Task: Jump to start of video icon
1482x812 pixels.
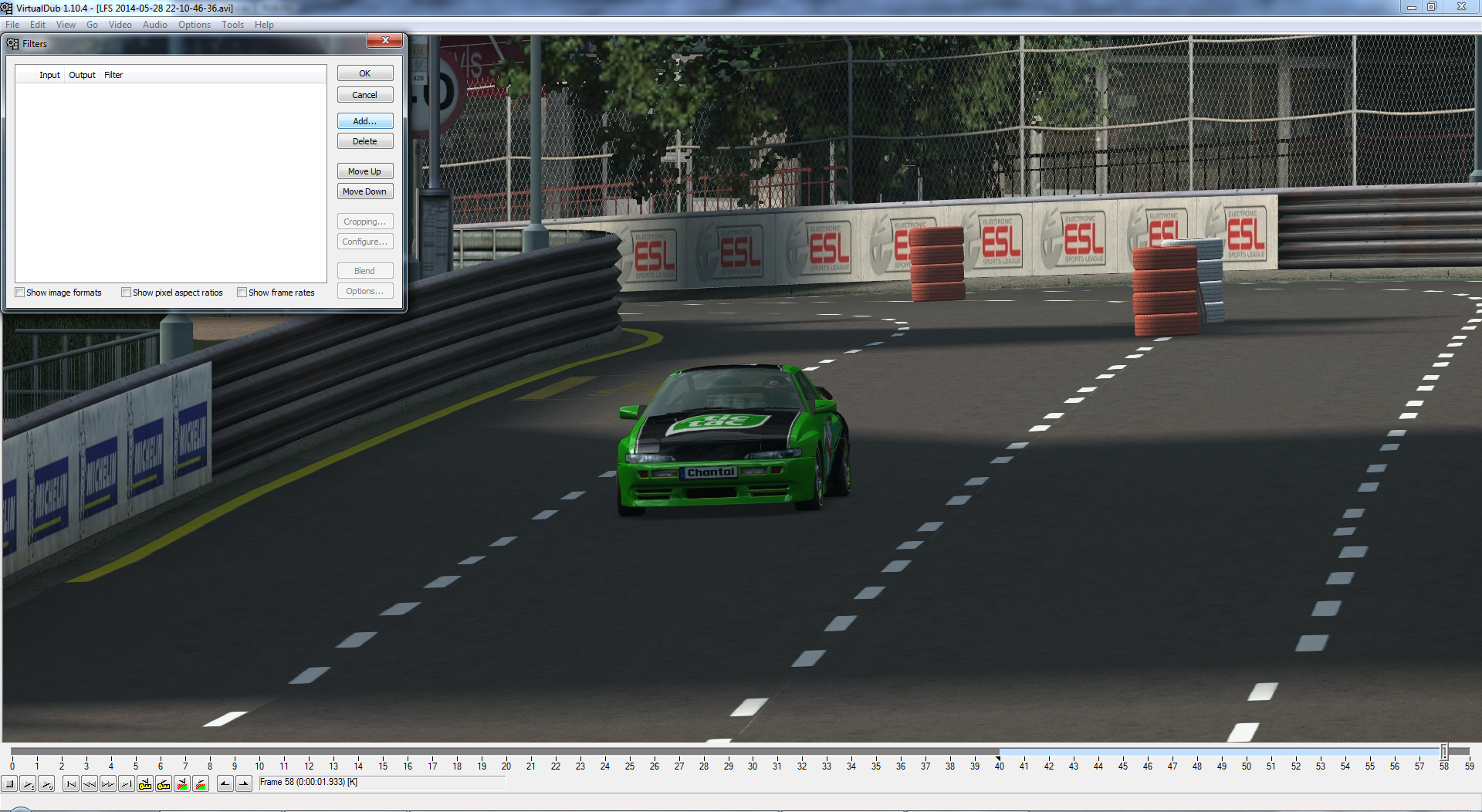Action: (x=71, y=784)
